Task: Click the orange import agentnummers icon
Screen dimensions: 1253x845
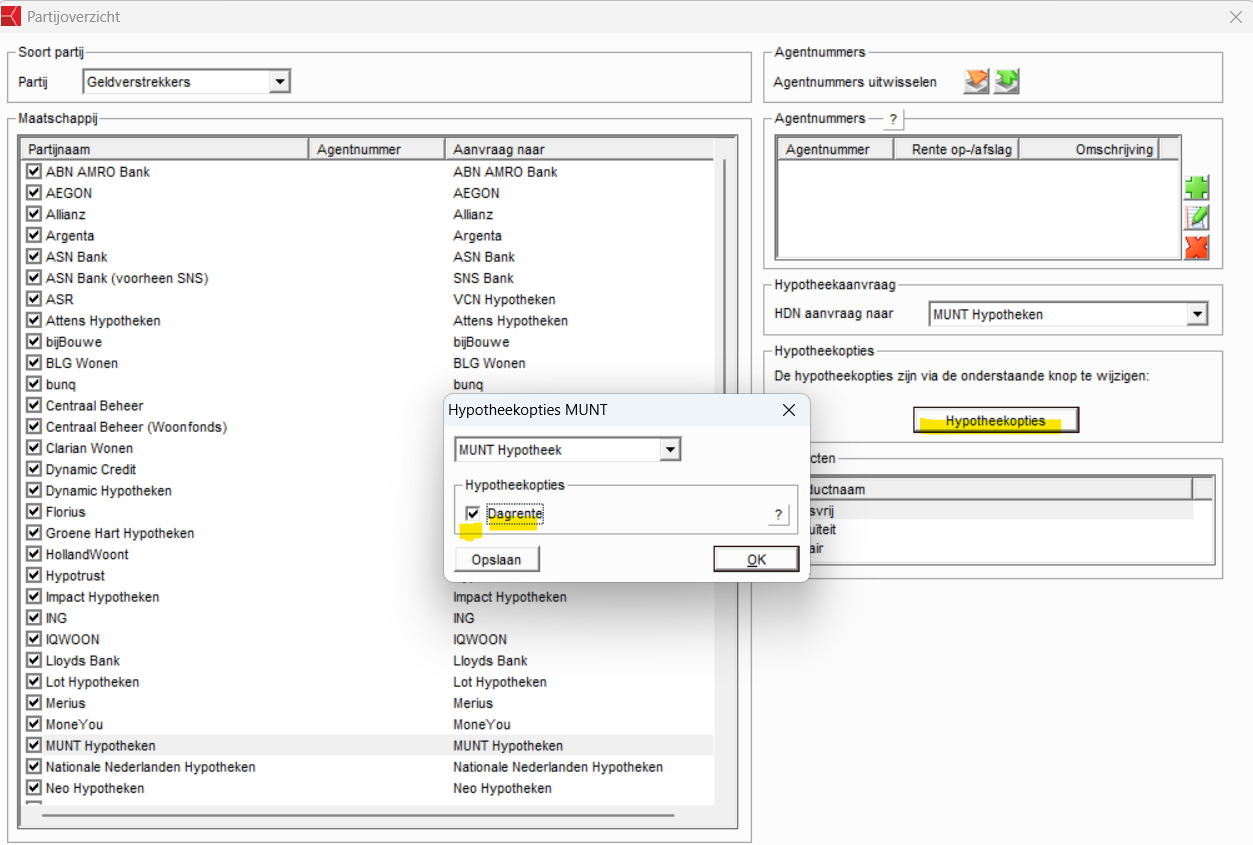Action: coord(976,82)
